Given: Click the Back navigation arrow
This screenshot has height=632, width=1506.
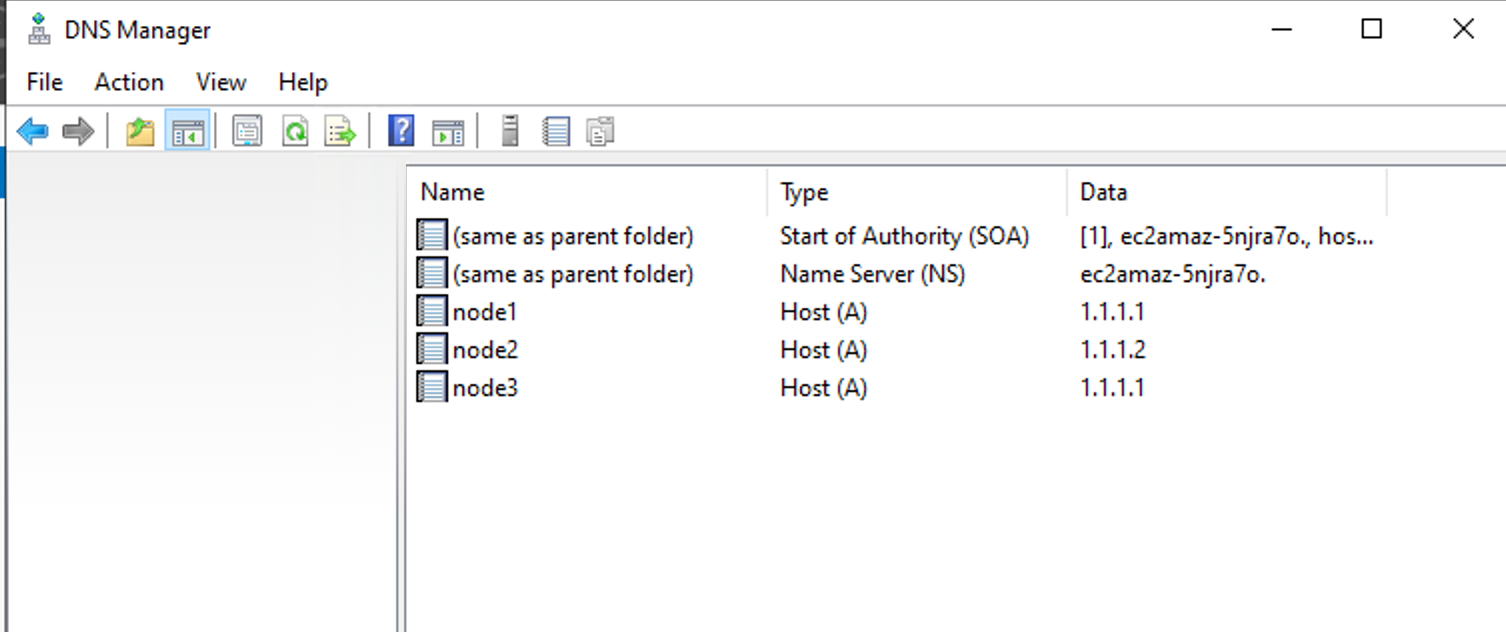Looking at the screenshot, I should pos(33,130).
